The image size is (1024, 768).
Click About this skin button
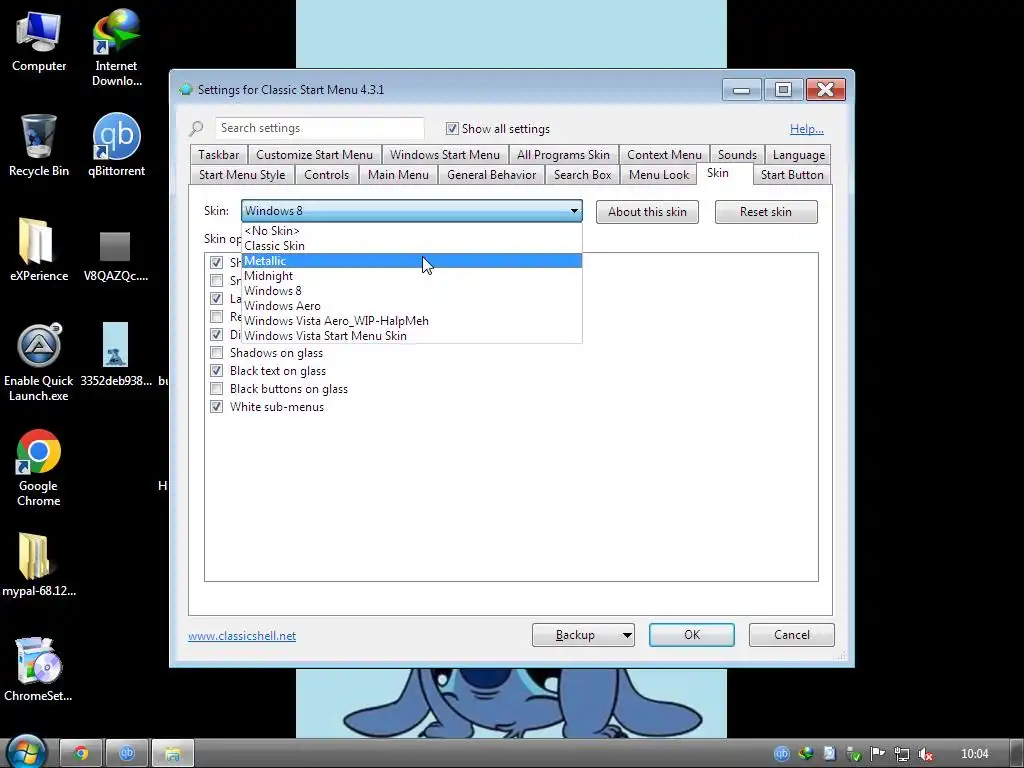(647, 212)
